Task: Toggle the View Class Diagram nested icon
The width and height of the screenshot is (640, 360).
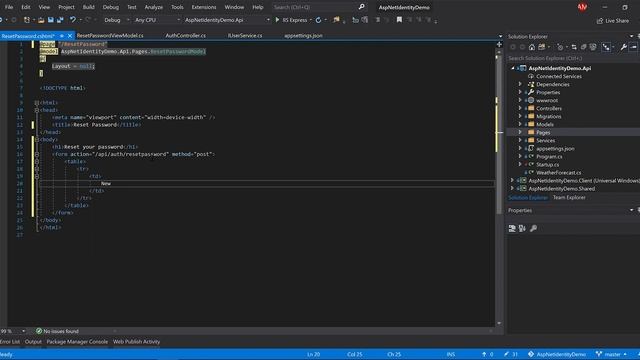Action: pyautogui.click(x=606, y=47)
